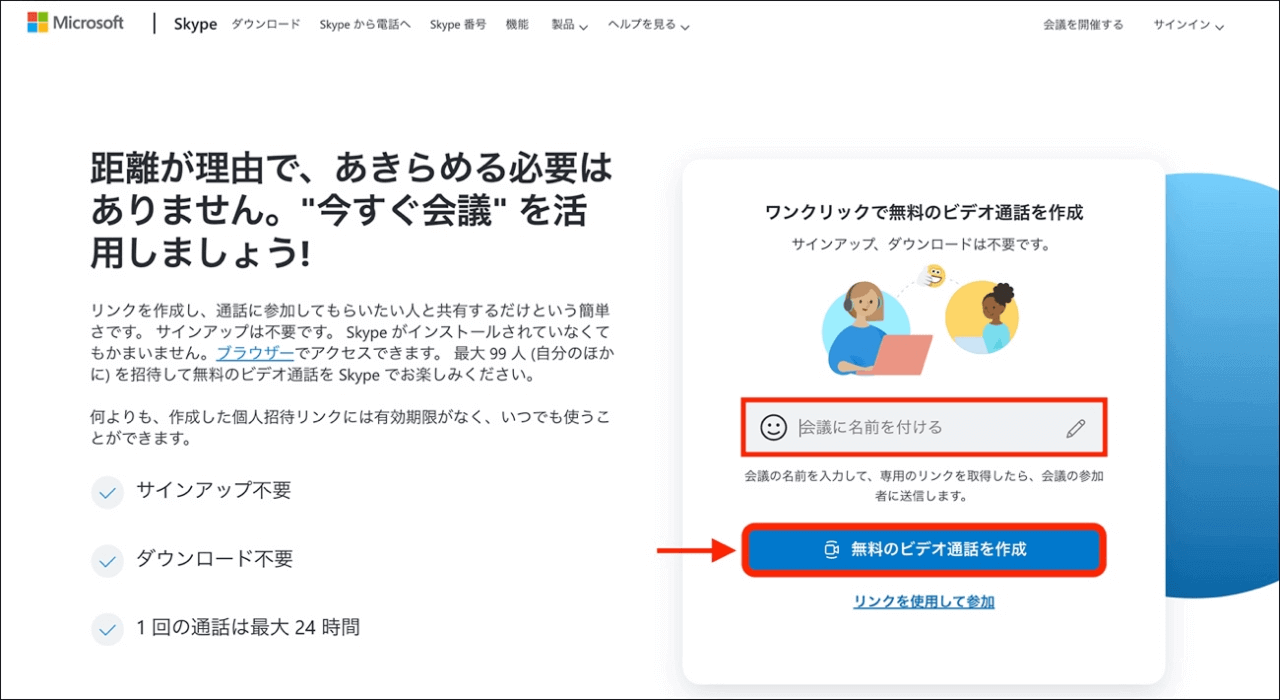Click the smiley emoji picker icon
The height and width of the screenshot is (700, 1280).
773,428
